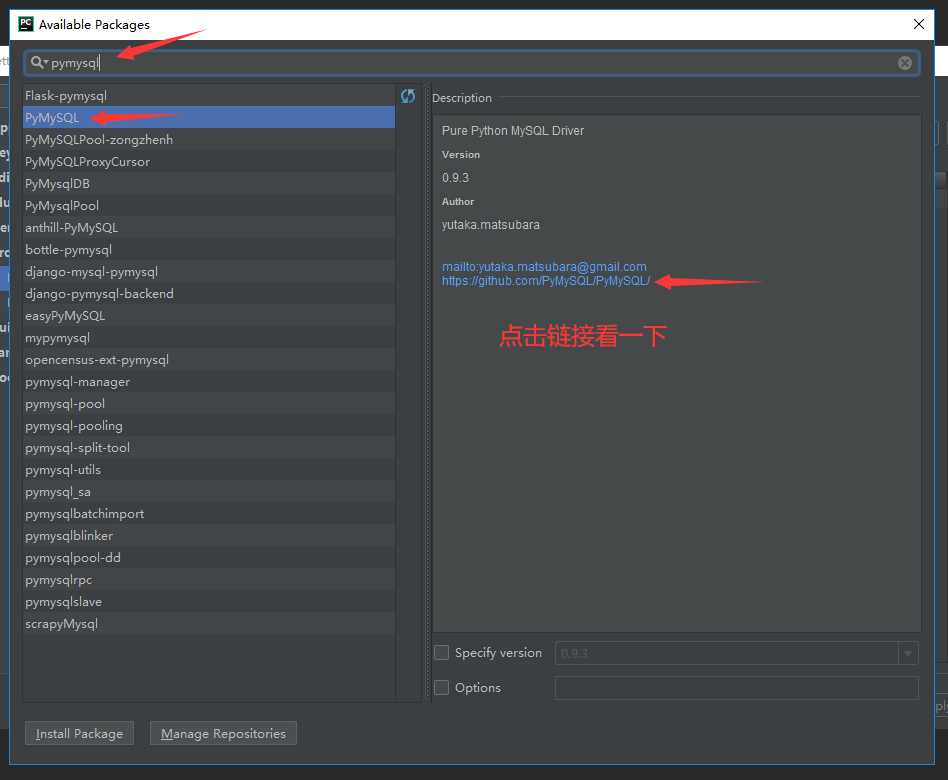
Task: Click the PyCharm logo in title bar
Action: point(26,24)
